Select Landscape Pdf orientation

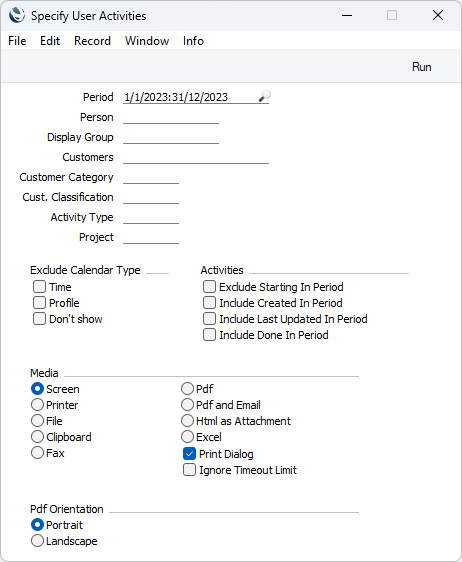(x=37, y=541)
